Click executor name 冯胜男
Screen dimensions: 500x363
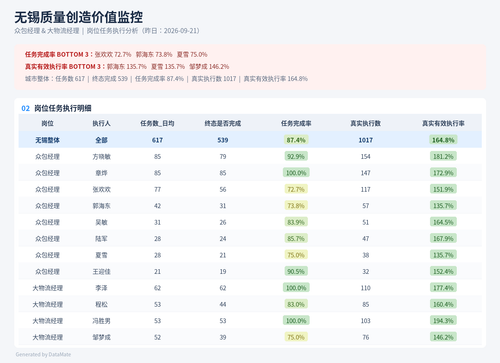(x=101, y=321)
